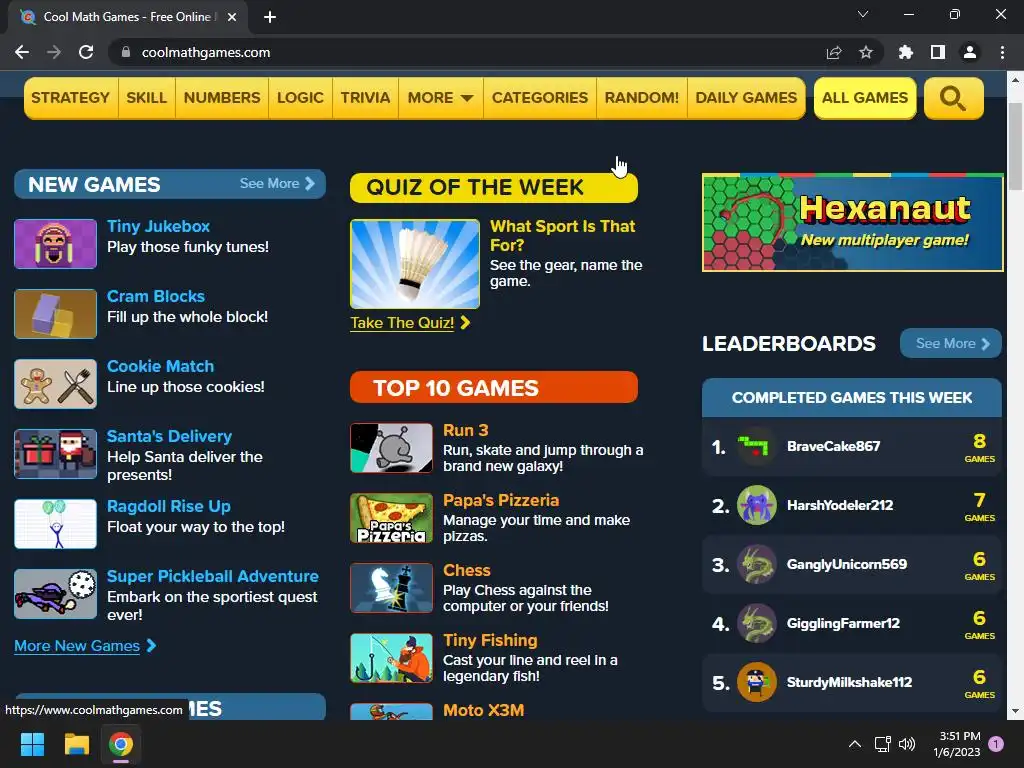The width and height of the screenshot is (1024, 768).
Task: Click the Chrome taskbar icon
Action: click(x=121, y=744)
